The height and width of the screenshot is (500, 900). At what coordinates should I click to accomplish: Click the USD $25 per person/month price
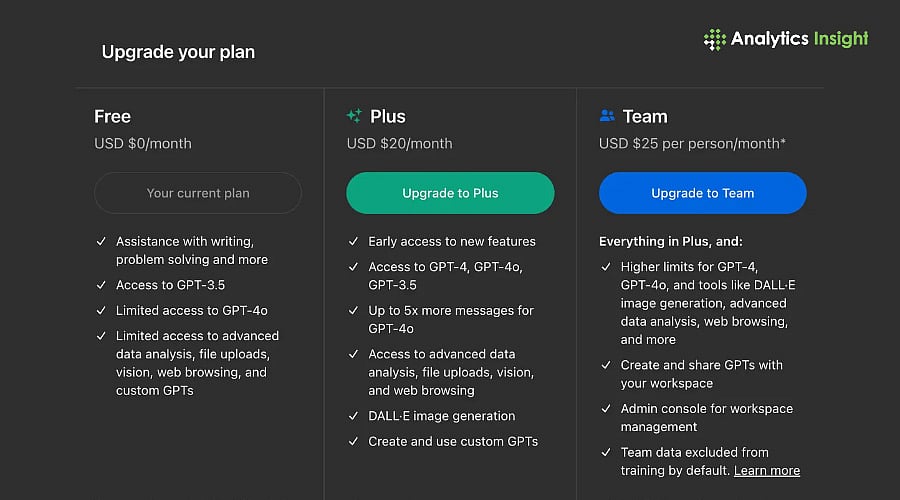[x=692, y=144]
